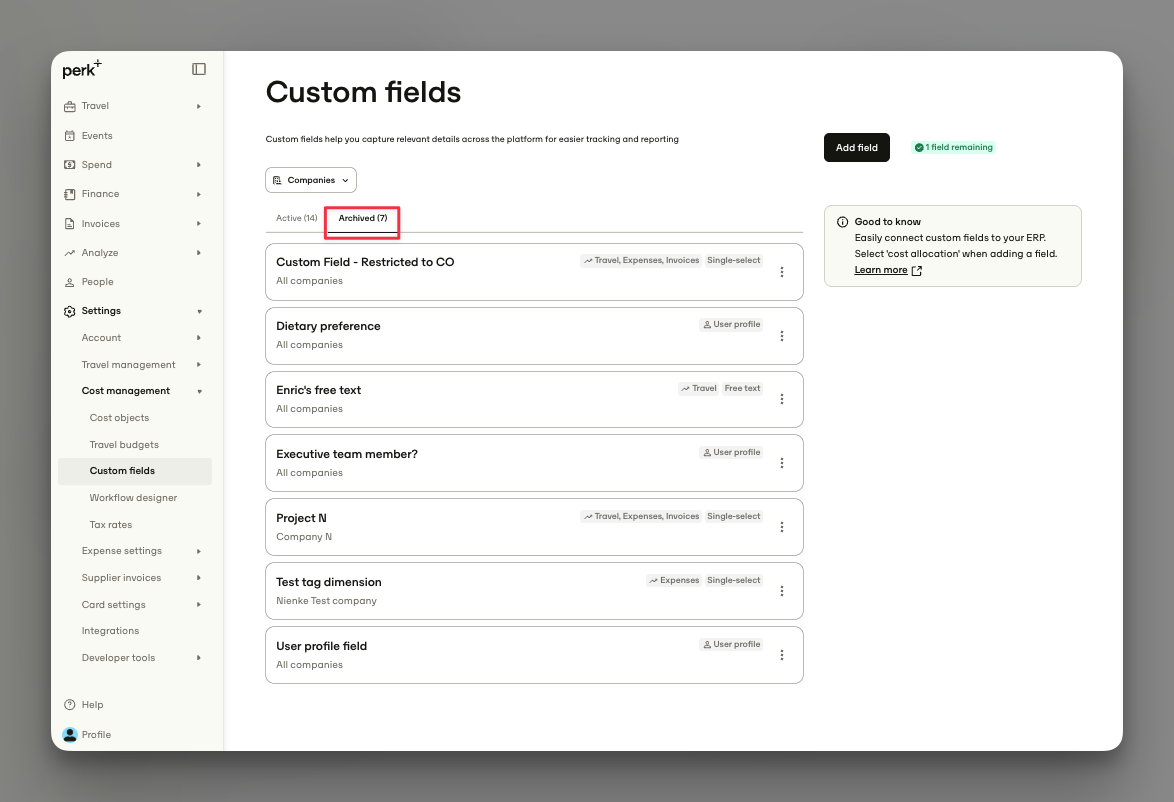
Task: Open the Companies filter dropdown
Action: coord(311,180)
